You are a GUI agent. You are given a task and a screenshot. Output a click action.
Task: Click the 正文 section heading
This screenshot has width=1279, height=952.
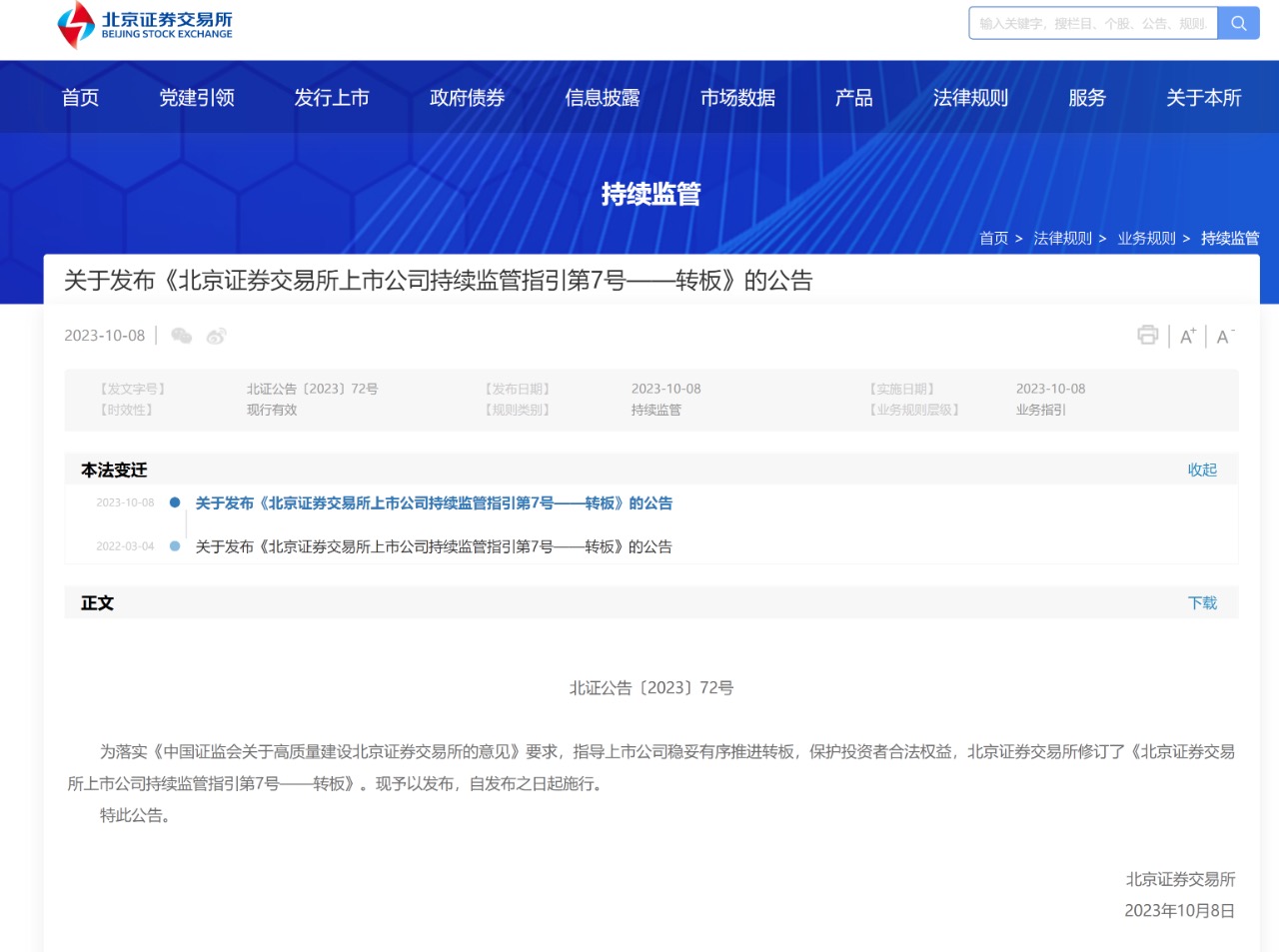click(97, 602)
